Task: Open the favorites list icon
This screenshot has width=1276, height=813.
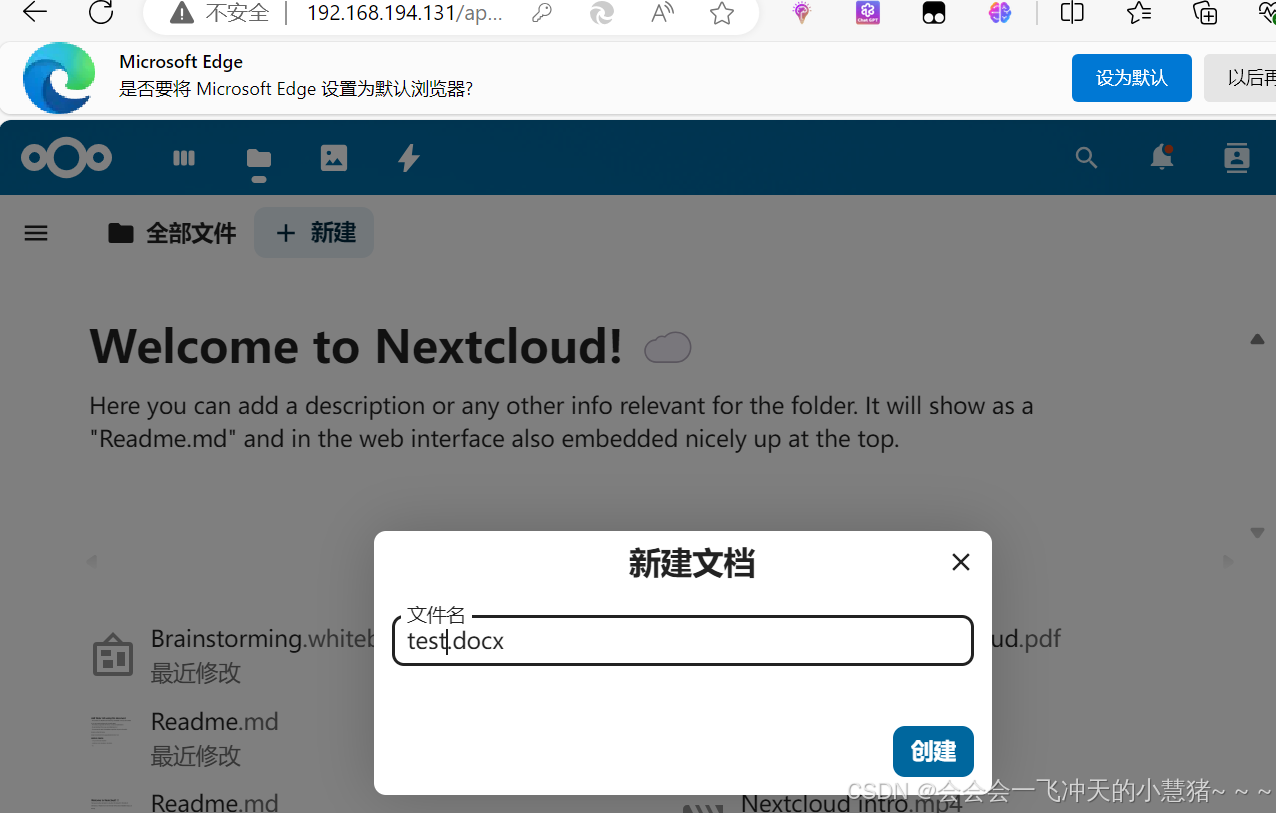Action: click(x=1139, y=13)
